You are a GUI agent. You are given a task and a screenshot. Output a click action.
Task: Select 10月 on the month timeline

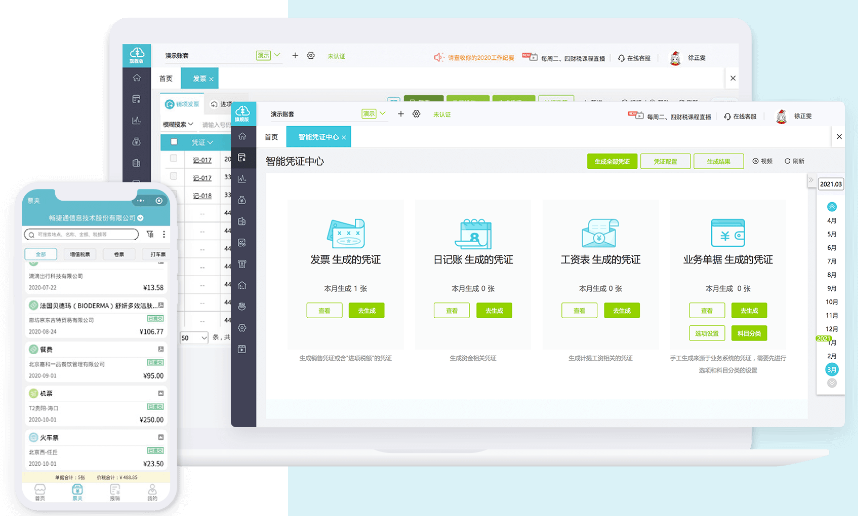coord(831,301)
